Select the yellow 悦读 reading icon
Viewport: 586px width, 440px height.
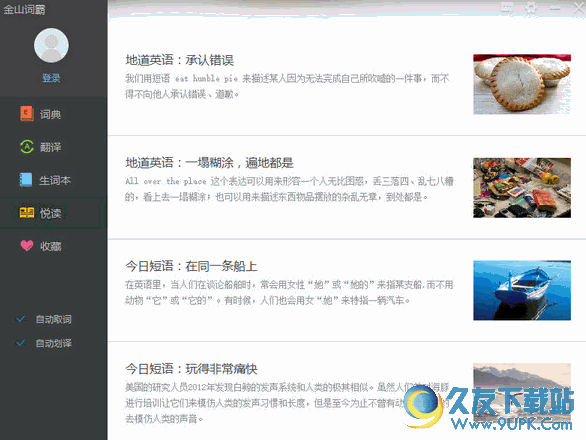27,213
